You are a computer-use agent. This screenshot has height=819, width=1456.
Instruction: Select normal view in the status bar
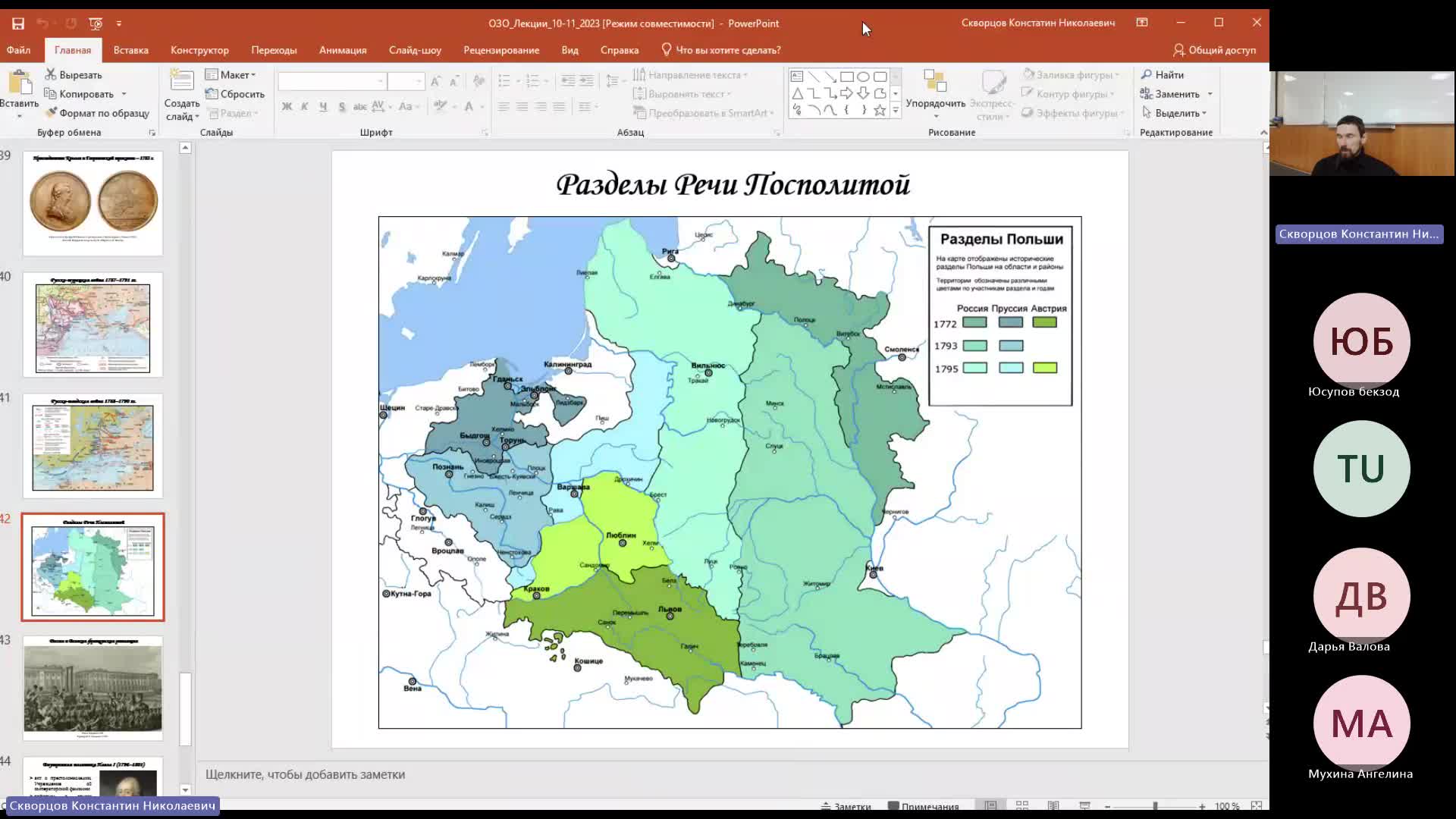[x=990, y=805]
